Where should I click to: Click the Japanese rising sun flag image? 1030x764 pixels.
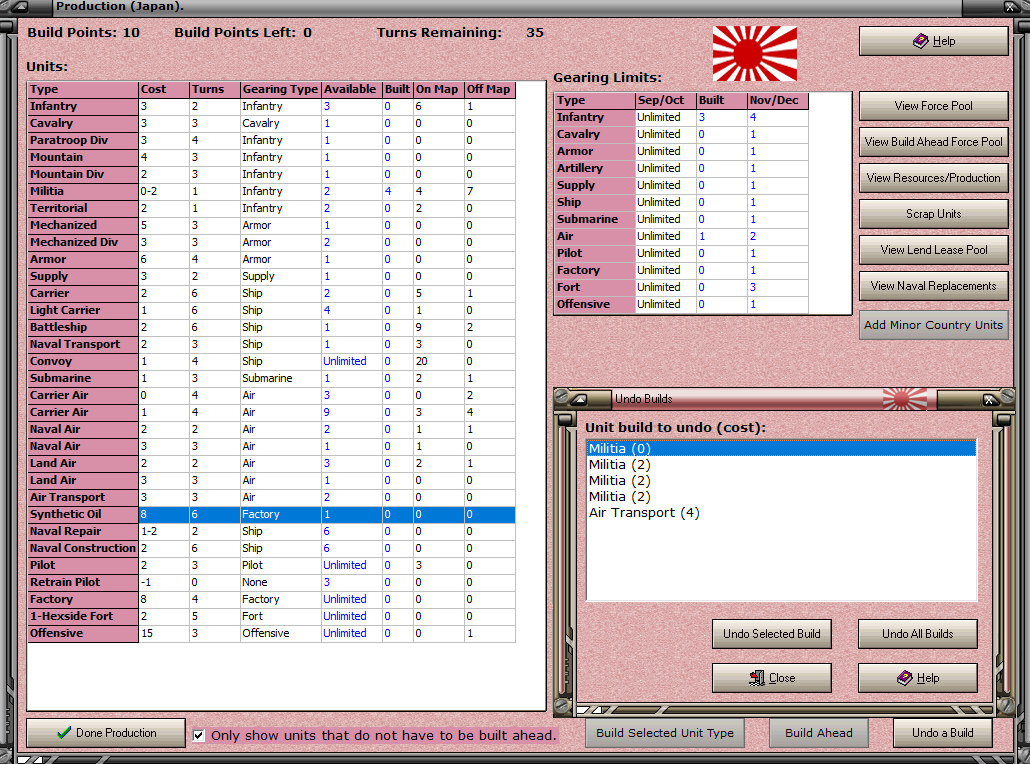755,53
